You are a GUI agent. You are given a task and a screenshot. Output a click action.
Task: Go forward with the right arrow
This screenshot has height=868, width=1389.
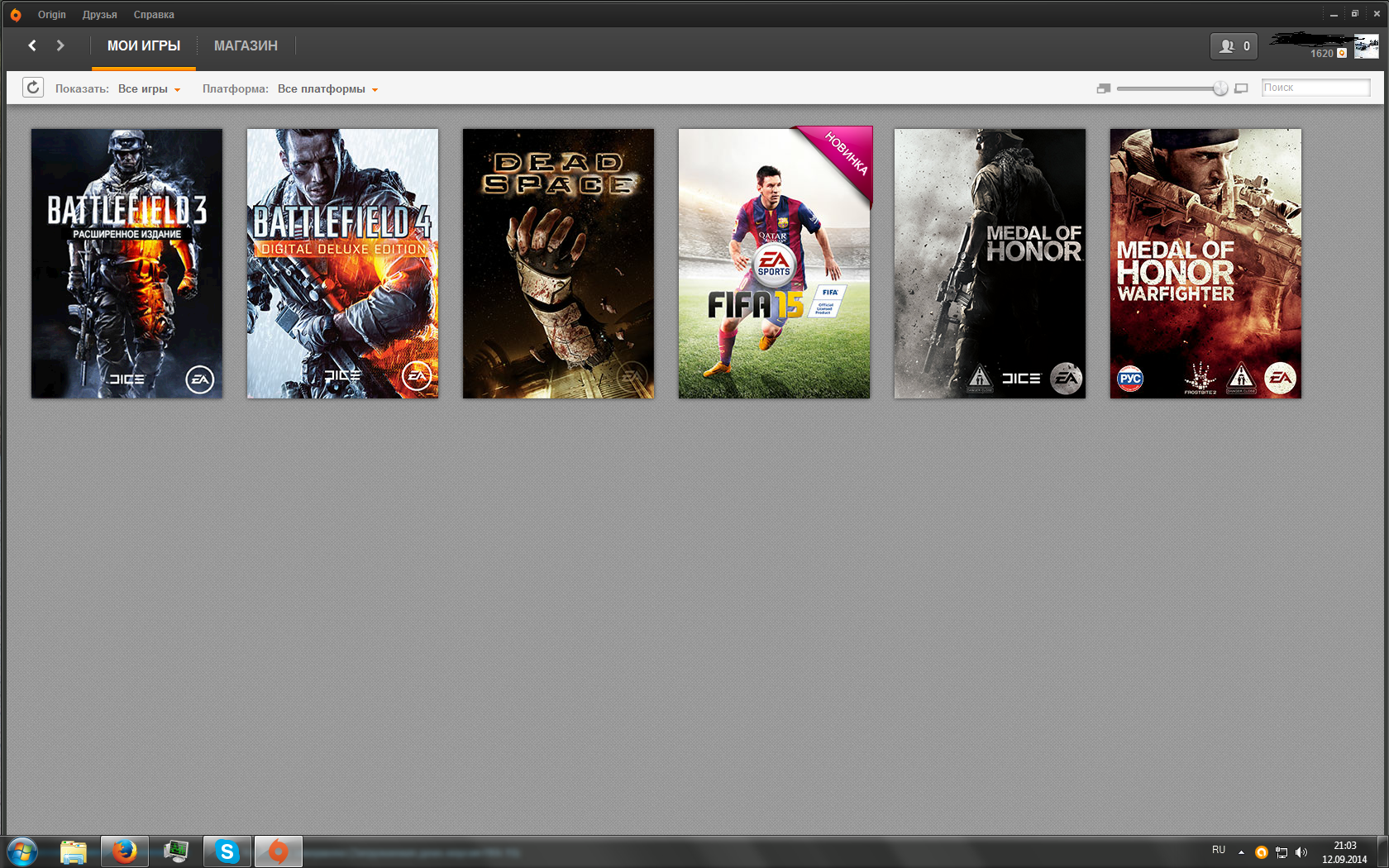pos(60,45)
